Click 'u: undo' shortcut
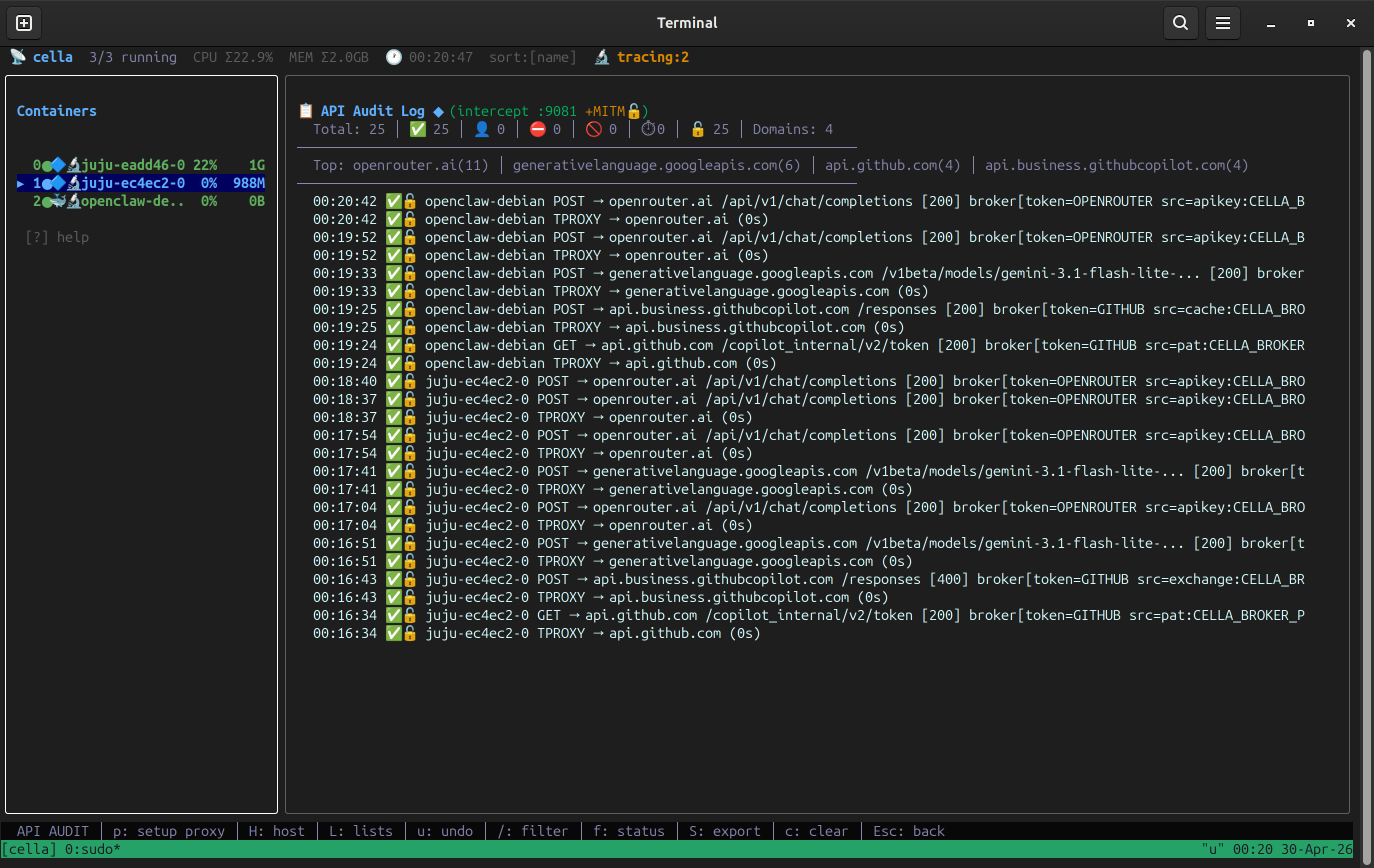Screen dimensions: 1374x868 [x=444, y=831]
